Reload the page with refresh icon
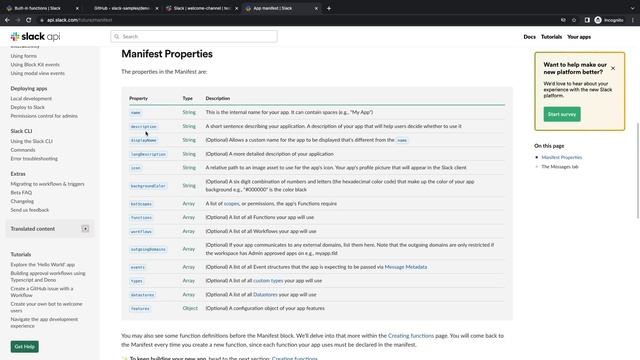Image resolution: width=640 pixels, height=360 pixels. tap(29, 20)
